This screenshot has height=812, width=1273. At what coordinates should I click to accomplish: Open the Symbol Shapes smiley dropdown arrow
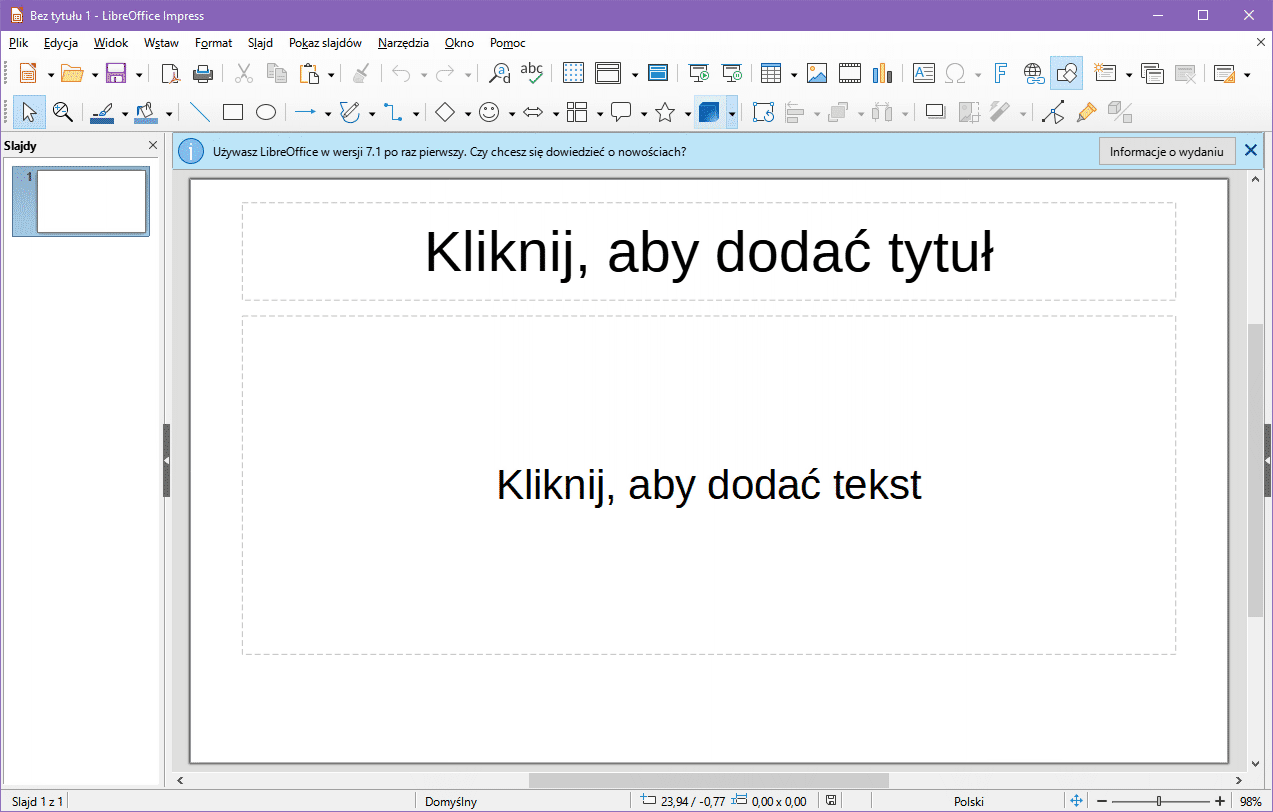point(511,113)
